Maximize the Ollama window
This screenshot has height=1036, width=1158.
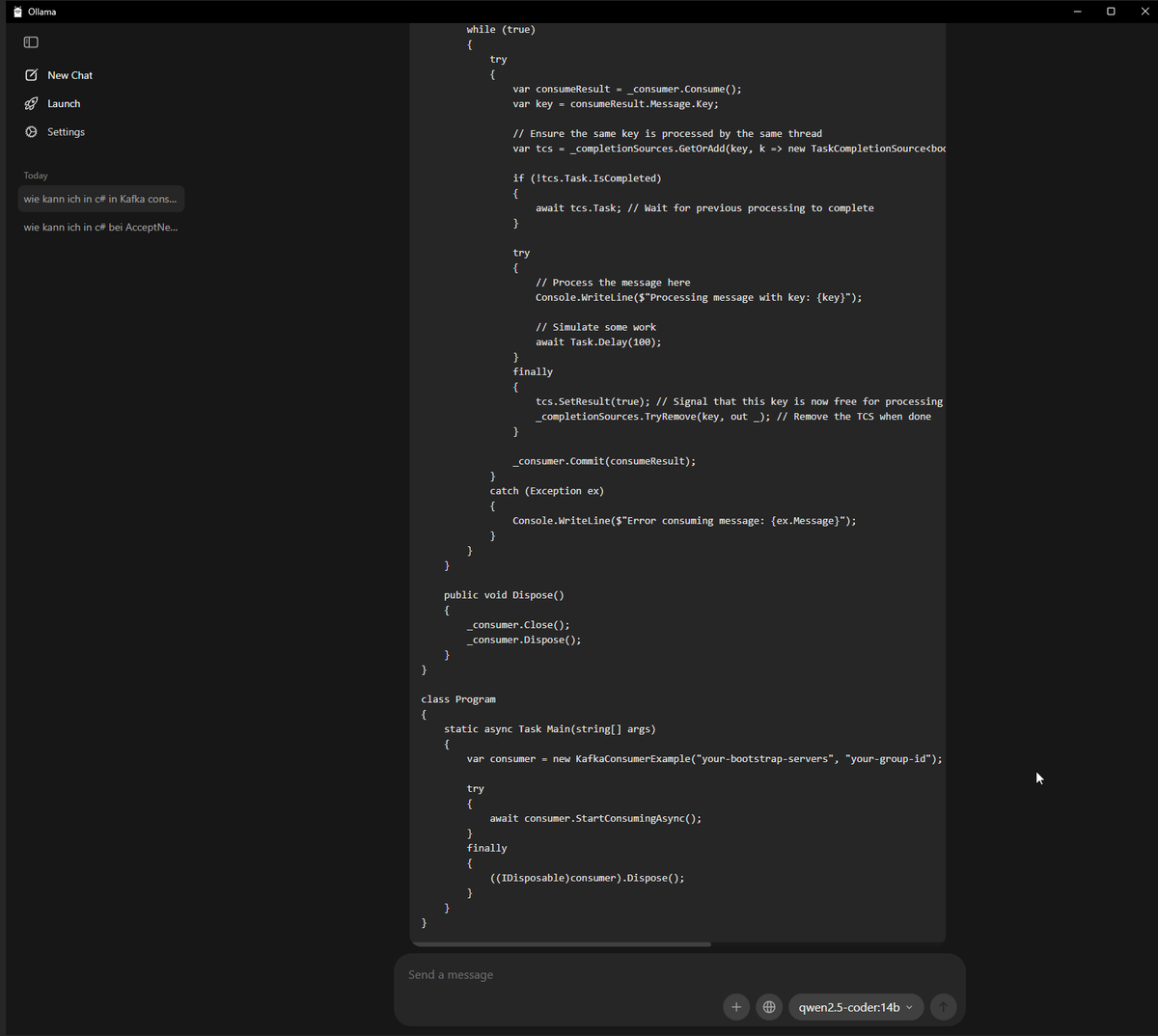[1111, 12]
